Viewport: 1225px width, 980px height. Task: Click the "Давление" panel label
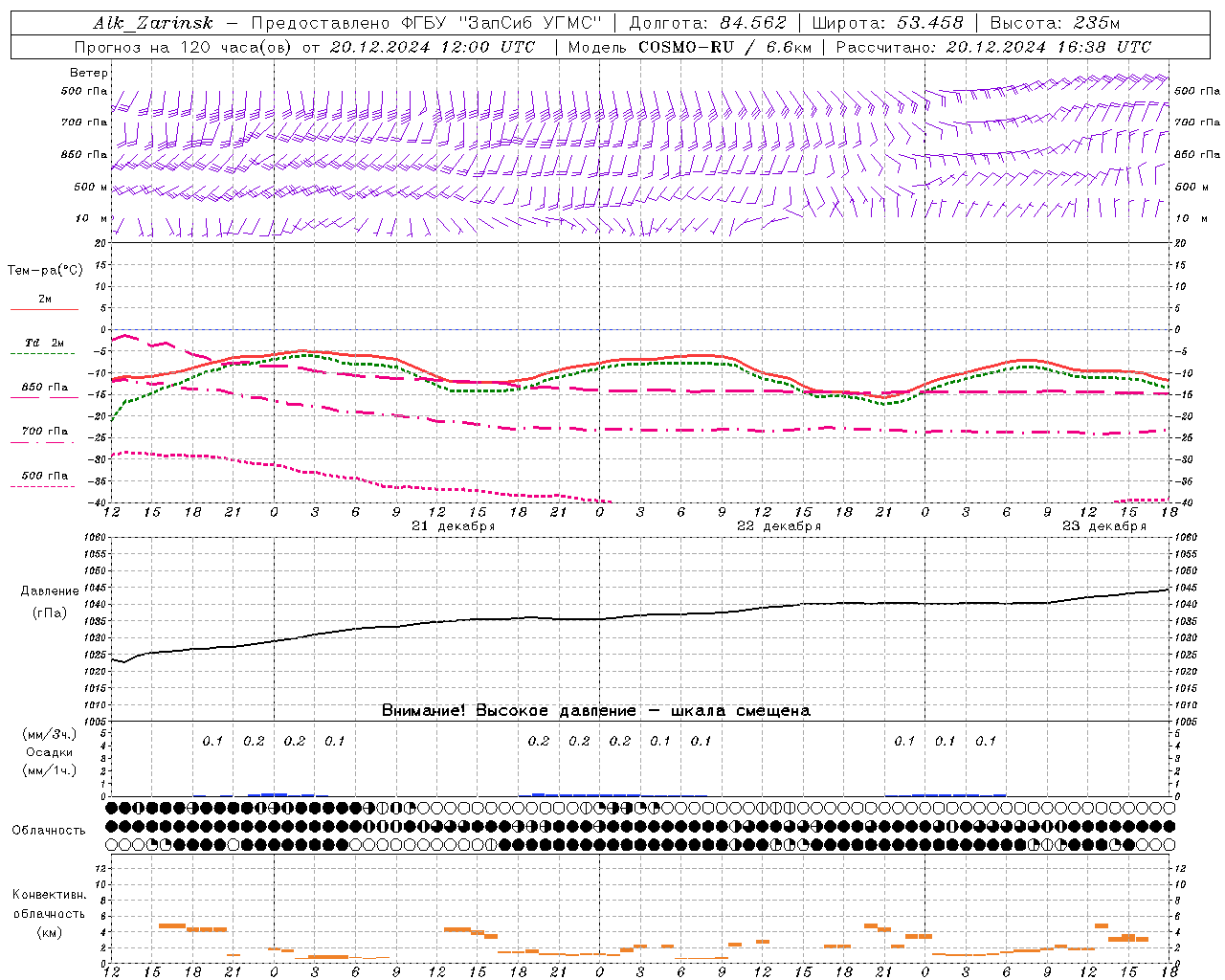pos(50,591)
